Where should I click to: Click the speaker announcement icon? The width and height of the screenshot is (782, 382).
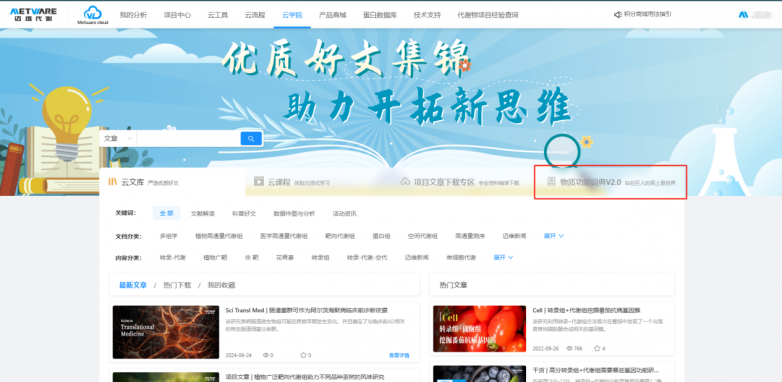click(x=617, y=14)
